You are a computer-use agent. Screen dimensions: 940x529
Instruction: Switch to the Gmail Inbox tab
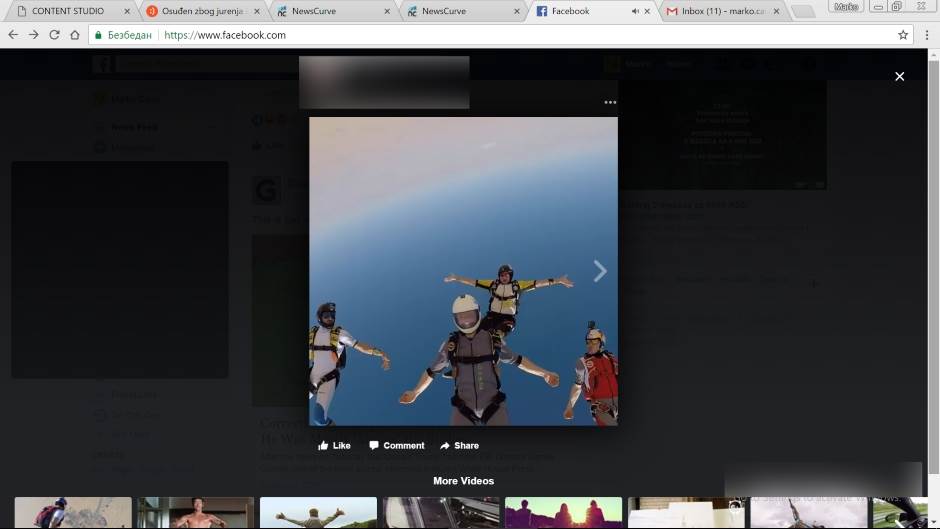[x=720, y=11]
